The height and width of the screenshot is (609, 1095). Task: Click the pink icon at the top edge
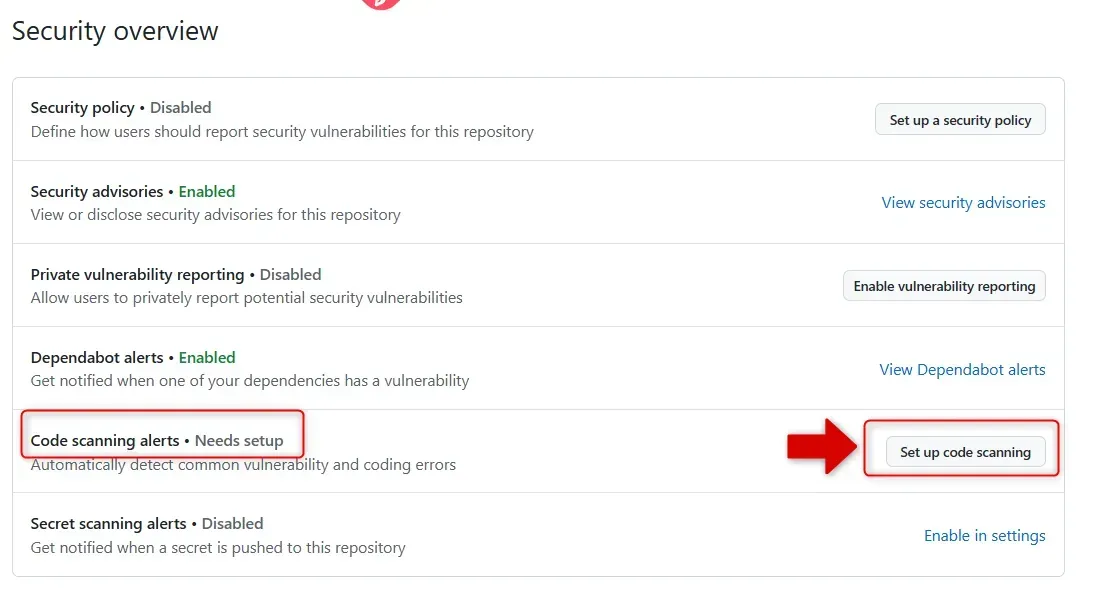click(x=381, y=4)
